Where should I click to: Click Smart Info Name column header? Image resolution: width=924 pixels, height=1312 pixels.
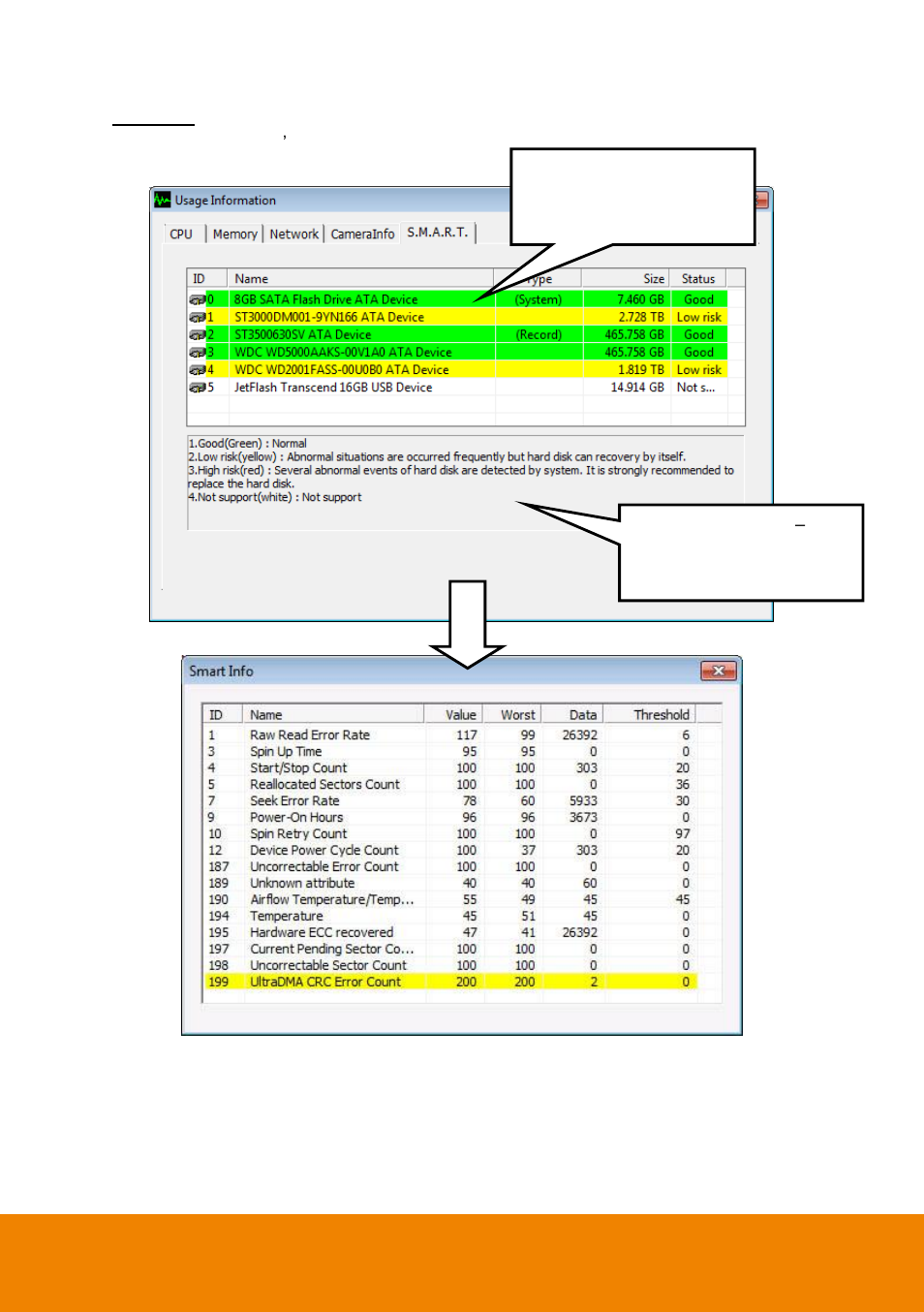pos(333,714)
